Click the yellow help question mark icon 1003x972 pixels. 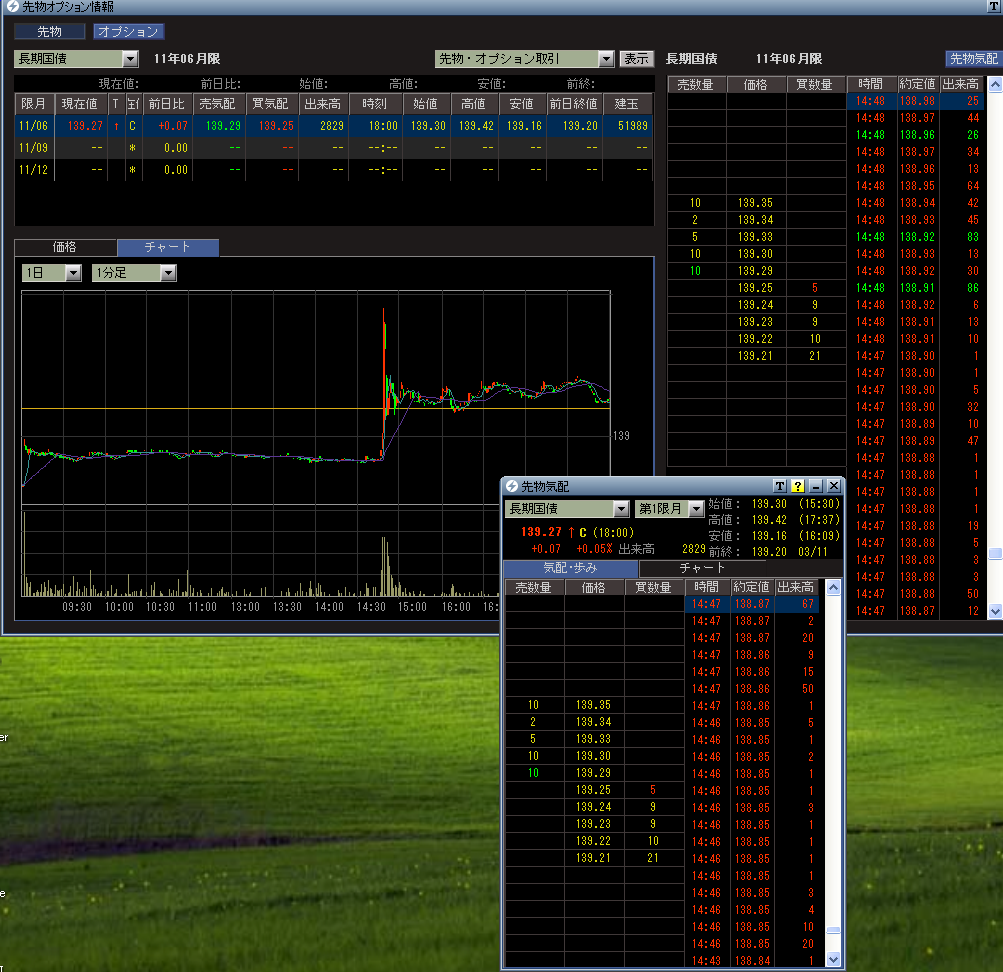pos(798,486)
